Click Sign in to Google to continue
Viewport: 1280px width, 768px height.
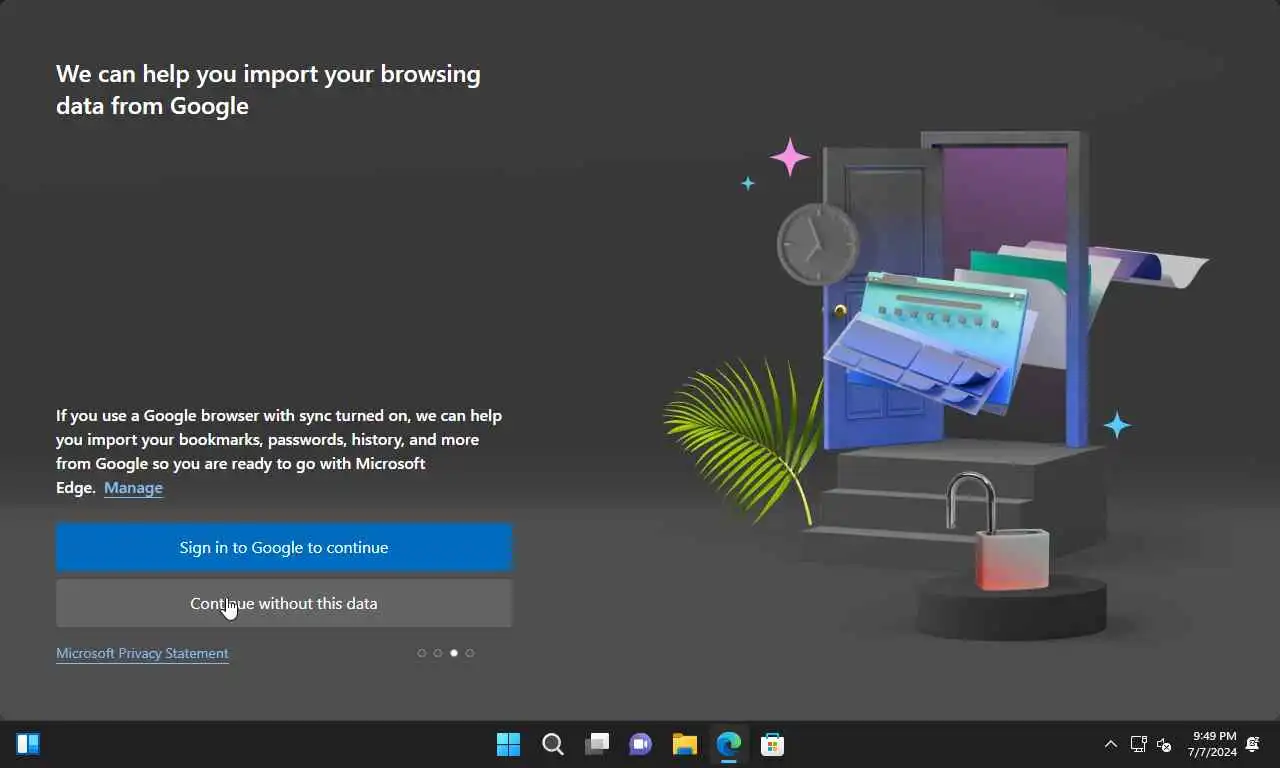click(284, 547)
